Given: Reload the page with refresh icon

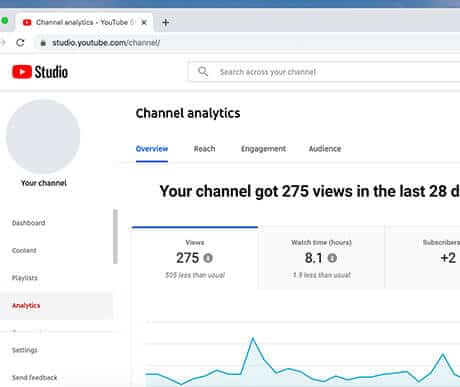Looking at the screenshot, I should 20,43.
